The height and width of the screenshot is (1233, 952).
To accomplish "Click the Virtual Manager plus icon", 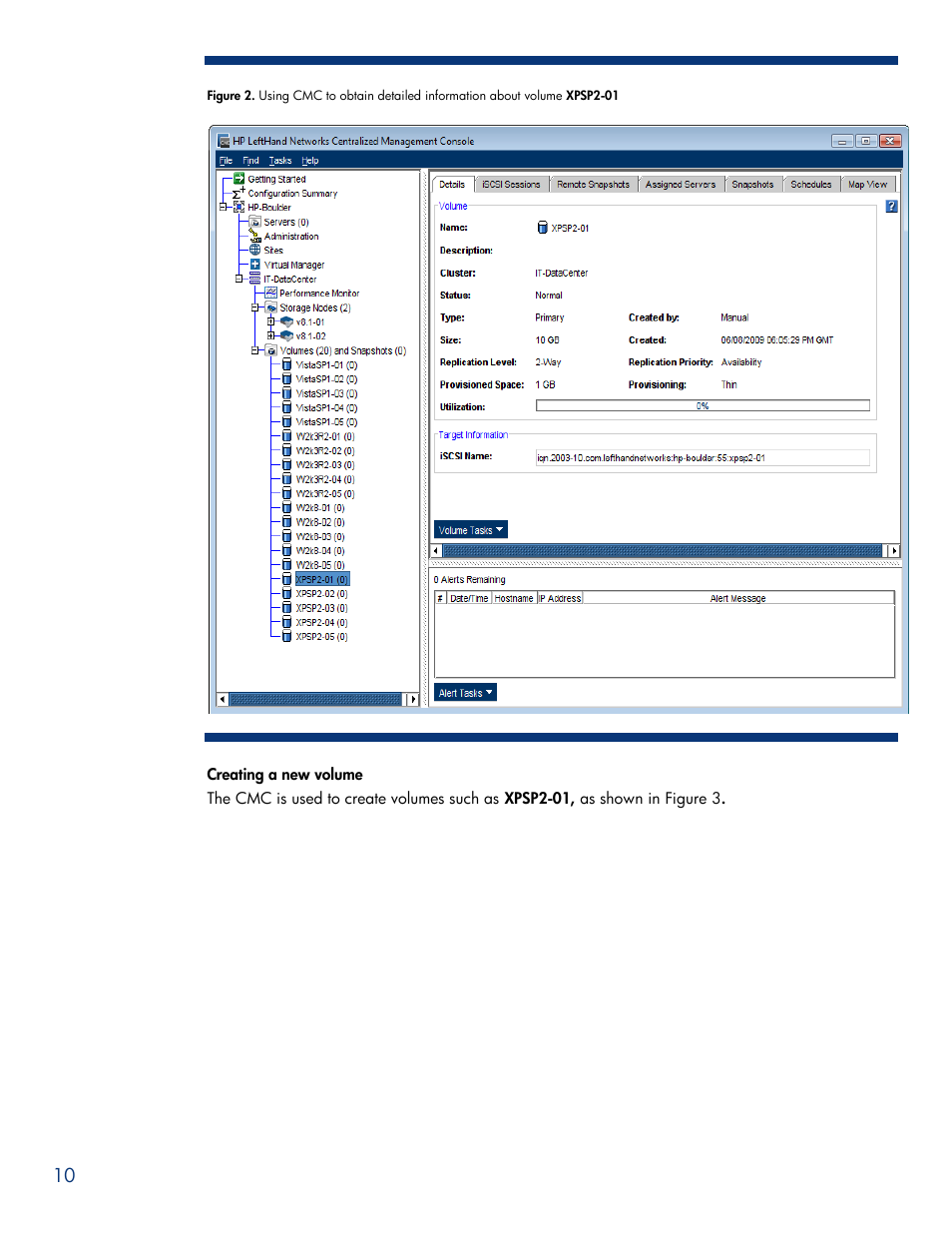I will (x=255, y=265).
